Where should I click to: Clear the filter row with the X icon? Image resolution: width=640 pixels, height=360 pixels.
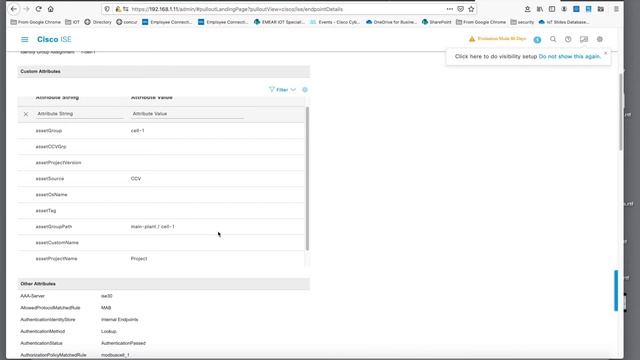click(26, 114)
